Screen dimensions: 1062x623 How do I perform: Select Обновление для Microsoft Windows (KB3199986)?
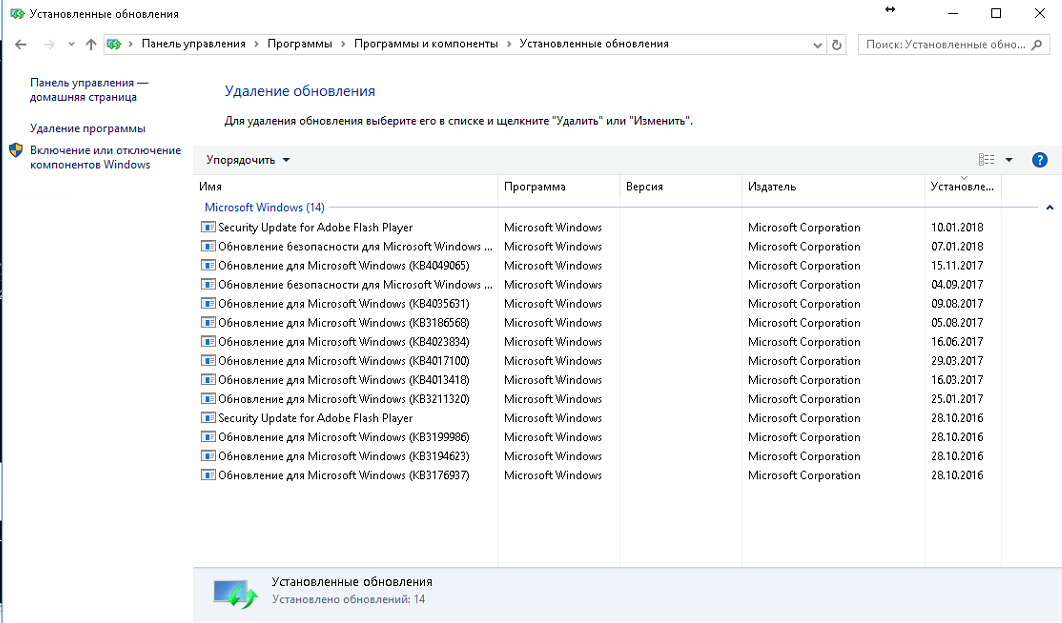[343, 437]
